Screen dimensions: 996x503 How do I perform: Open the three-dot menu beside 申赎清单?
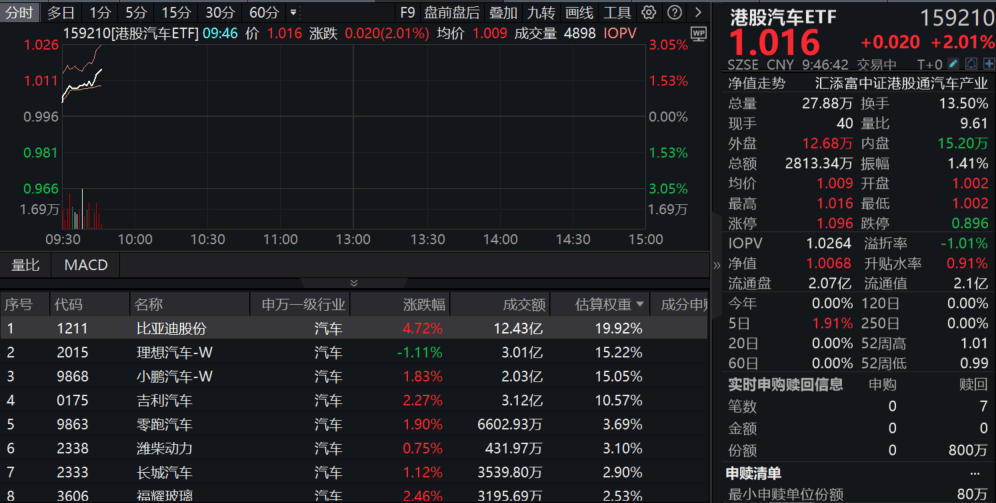pos(975,474)
